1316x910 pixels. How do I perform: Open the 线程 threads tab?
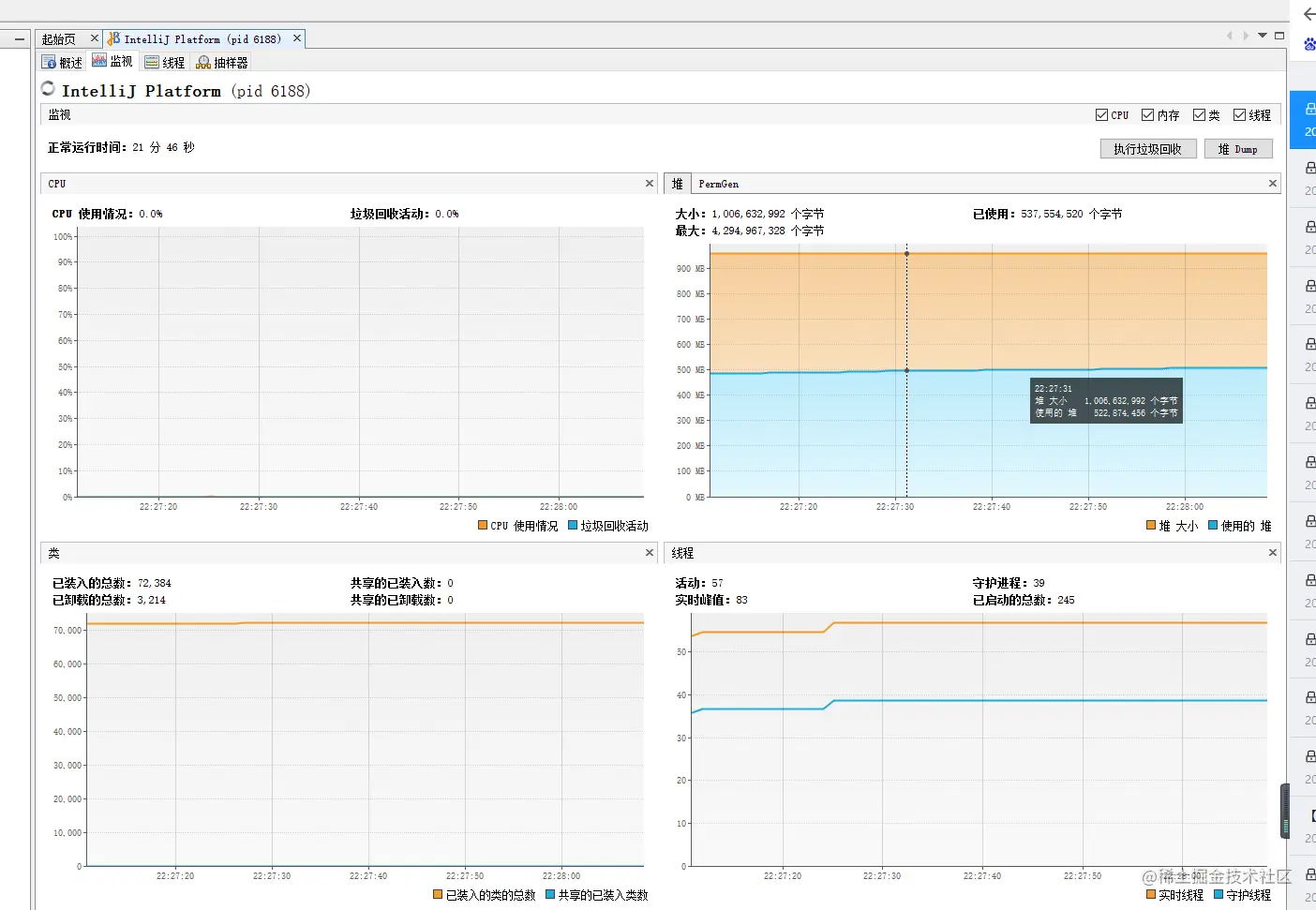pyautogui.click(x=164, y=62)
